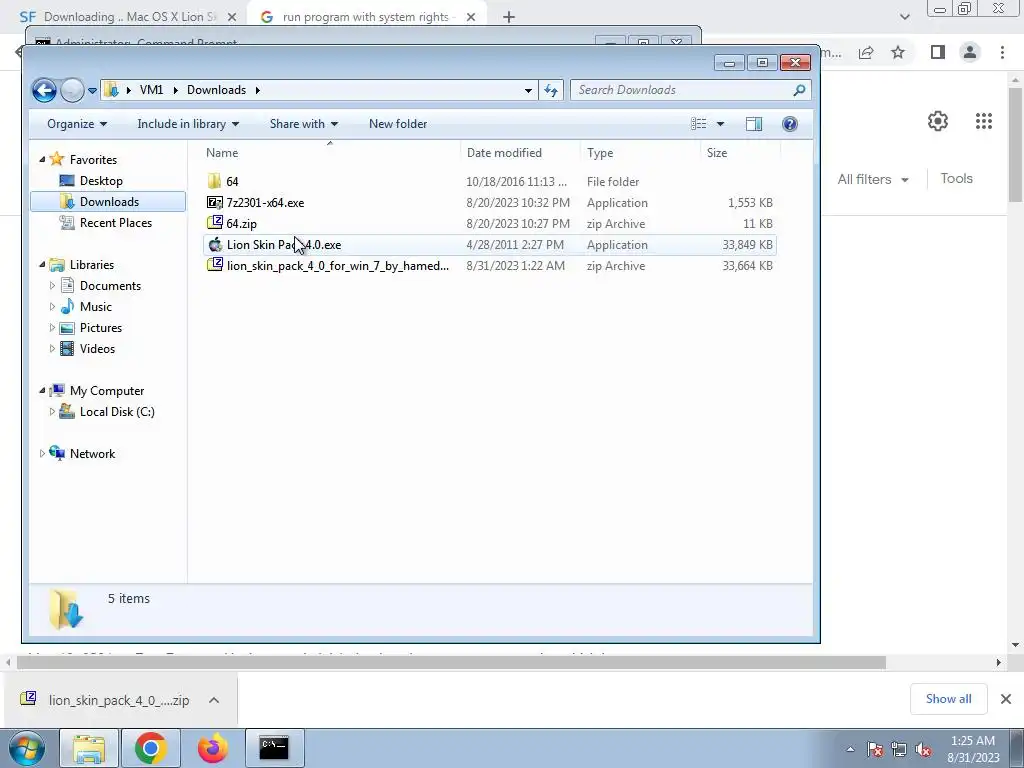Select the 64 folder
Screen dimensions: 1024x768
point(490,182)
